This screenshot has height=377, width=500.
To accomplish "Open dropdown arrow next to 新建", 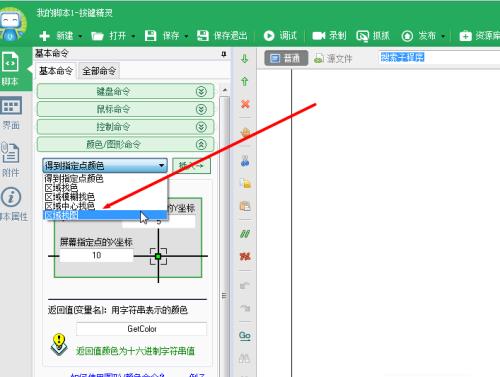I will coord(80,36).
